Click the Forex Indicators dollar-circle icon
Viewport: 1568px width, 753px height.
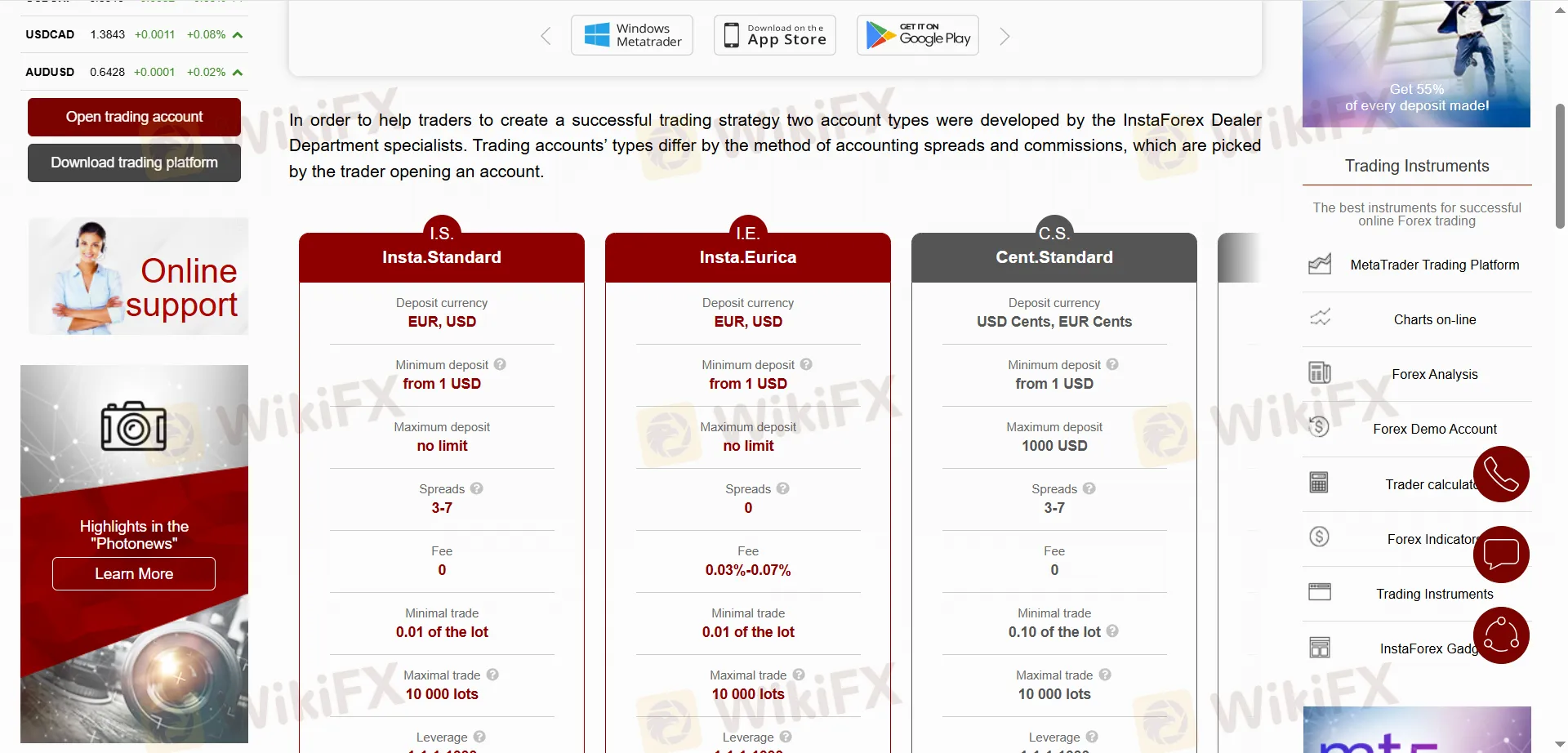pyautogui.click(x=1319, y=537)
